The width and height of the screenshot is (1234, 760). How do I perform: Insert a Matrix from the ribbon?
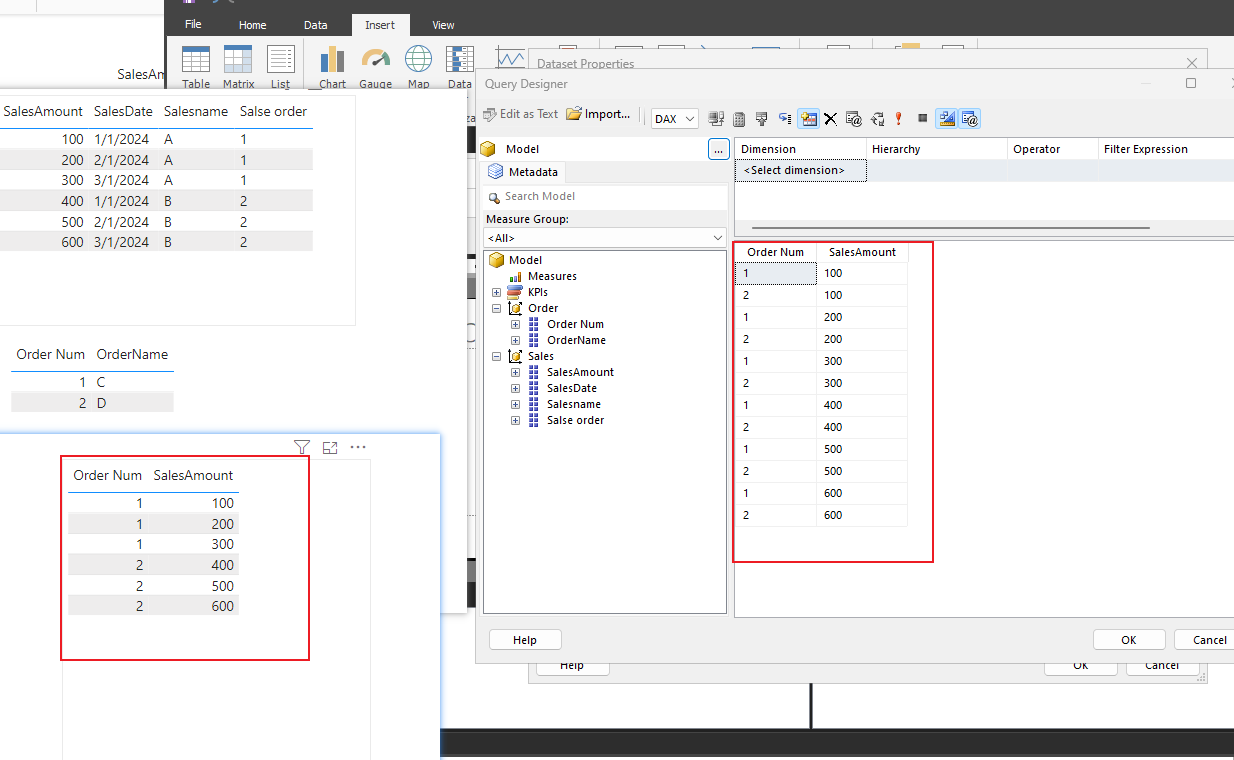tap(238, 67)
